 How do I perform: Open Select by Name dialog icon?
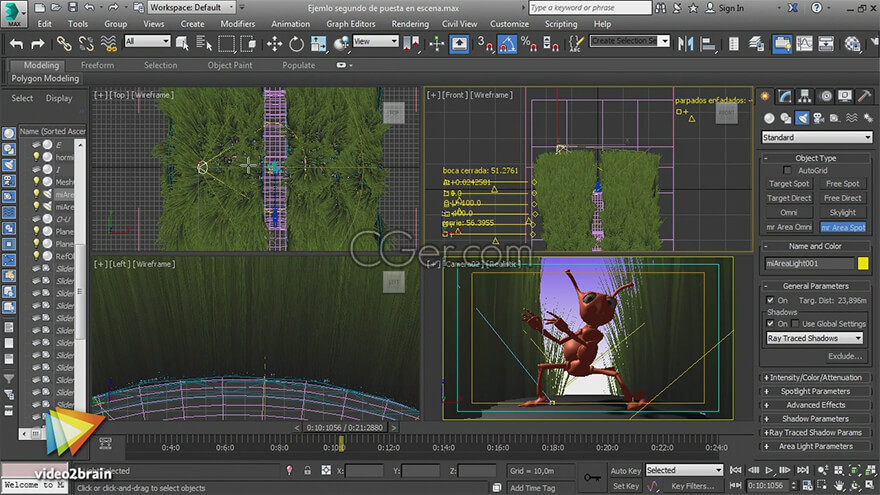[203, 43]
